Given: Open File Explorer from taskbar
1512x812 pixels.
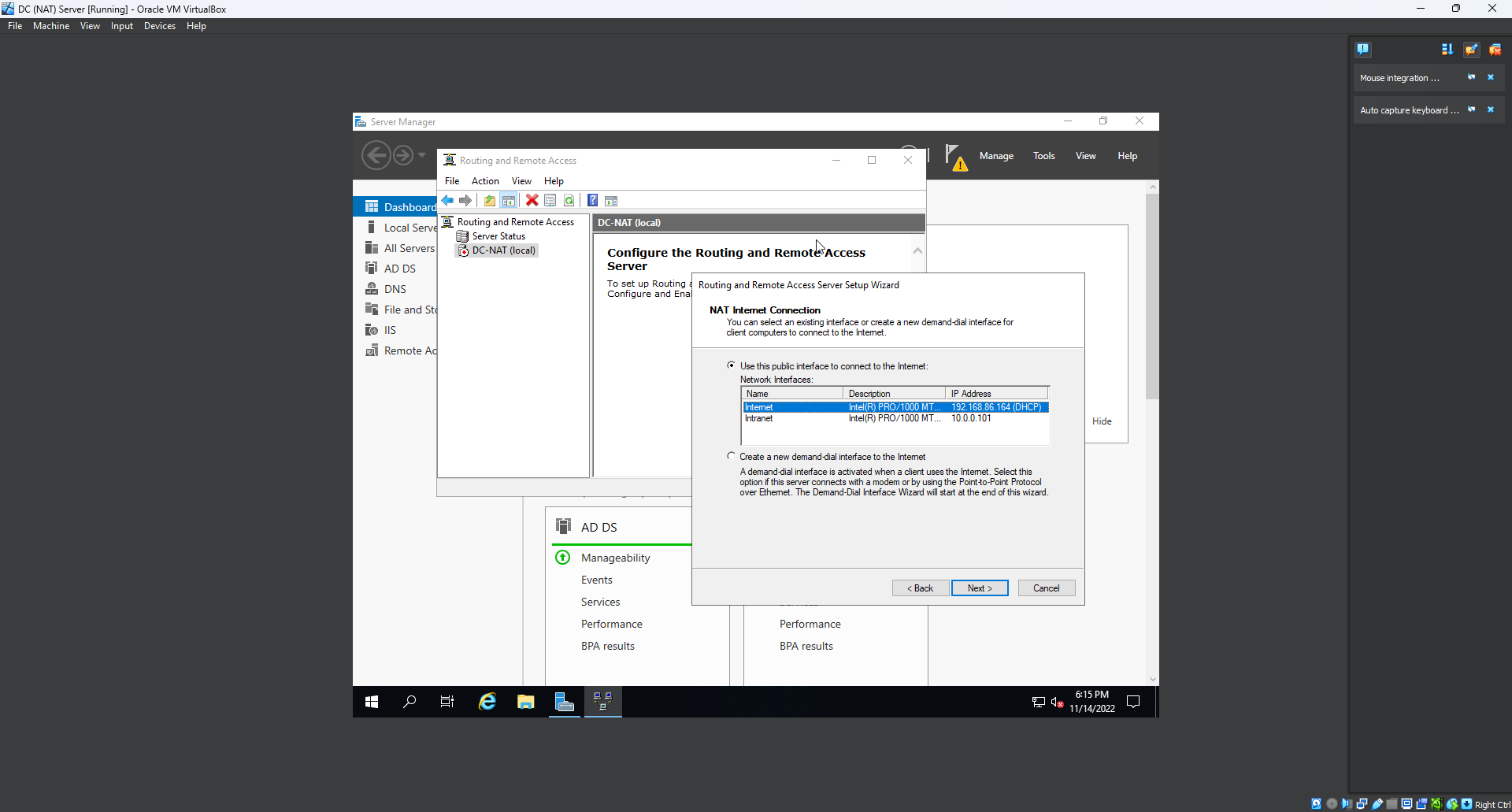Looking at the screenshot, I should (526, 702).
